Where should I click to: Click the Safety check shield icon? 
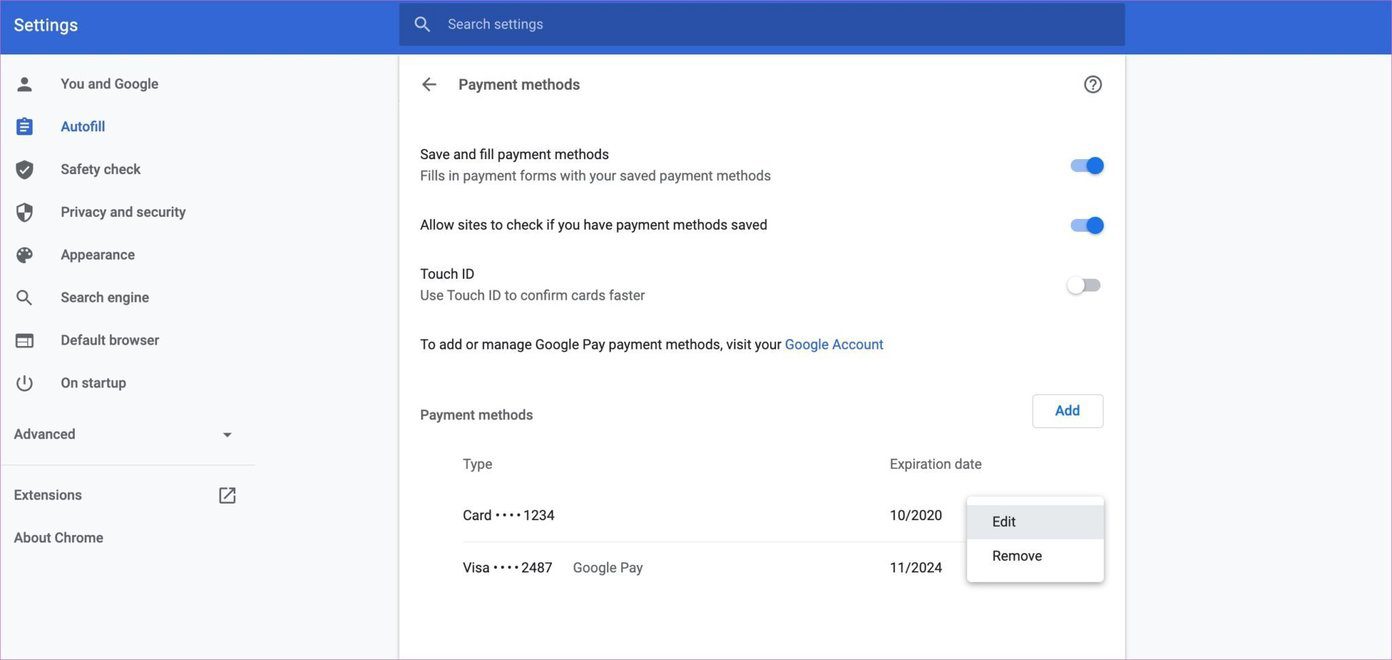[24, 170]
